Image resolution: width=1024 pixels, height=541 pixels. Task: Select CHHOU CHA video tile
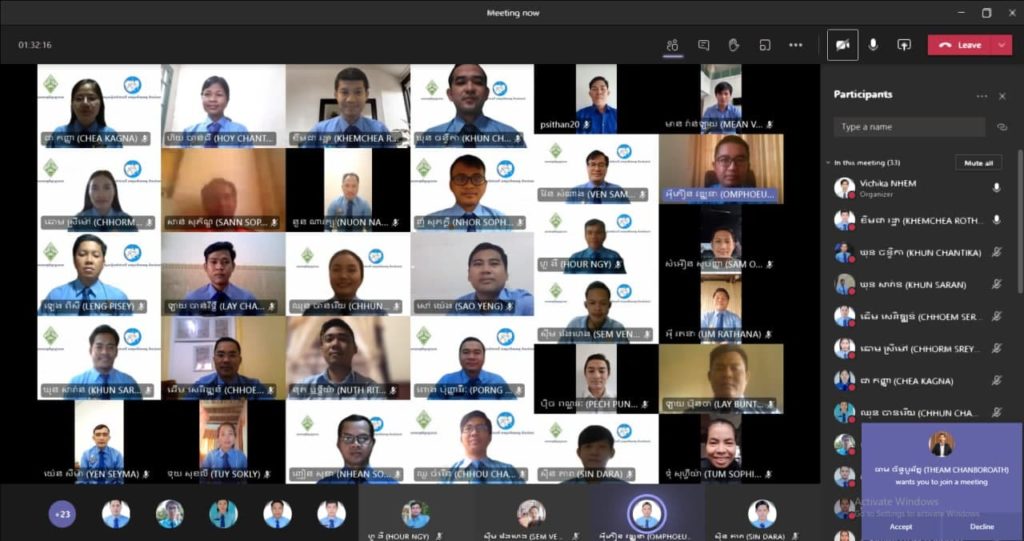point(472,442)
